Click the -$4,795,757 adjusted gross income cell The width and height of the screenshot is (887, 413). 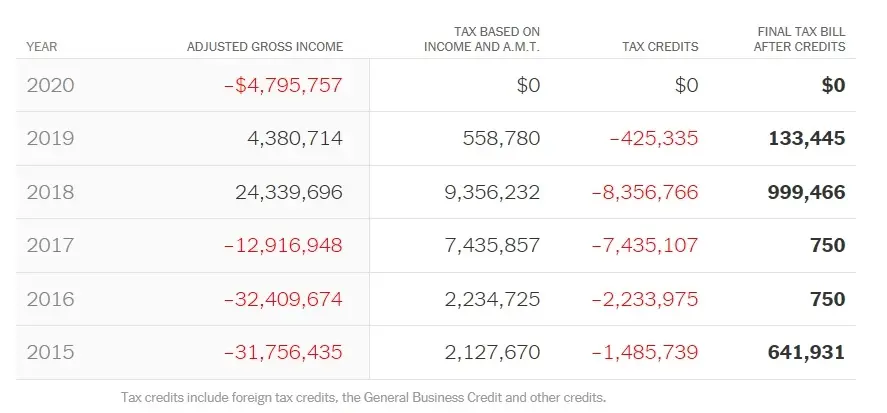(283, 86)
